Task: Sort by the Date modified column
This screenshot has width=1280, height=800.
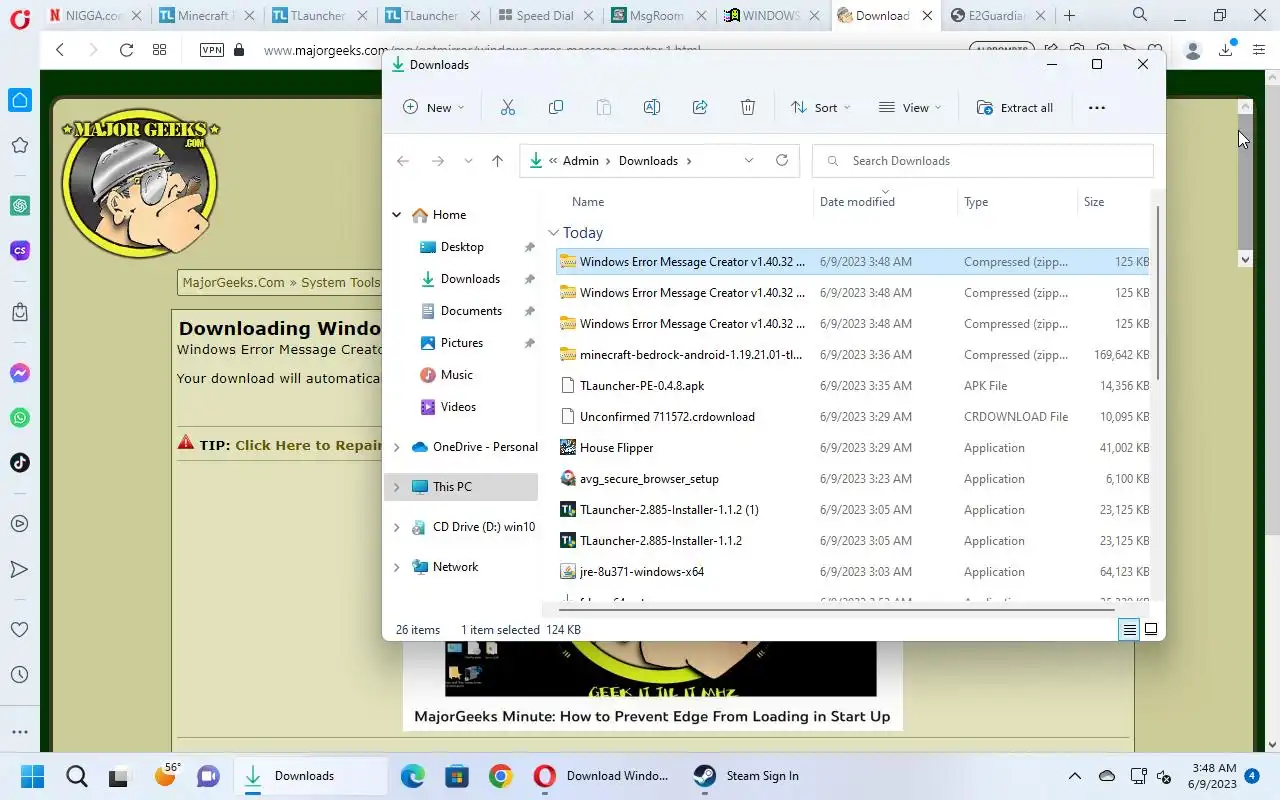Action: pyautogui.click(x=857, y=202)
